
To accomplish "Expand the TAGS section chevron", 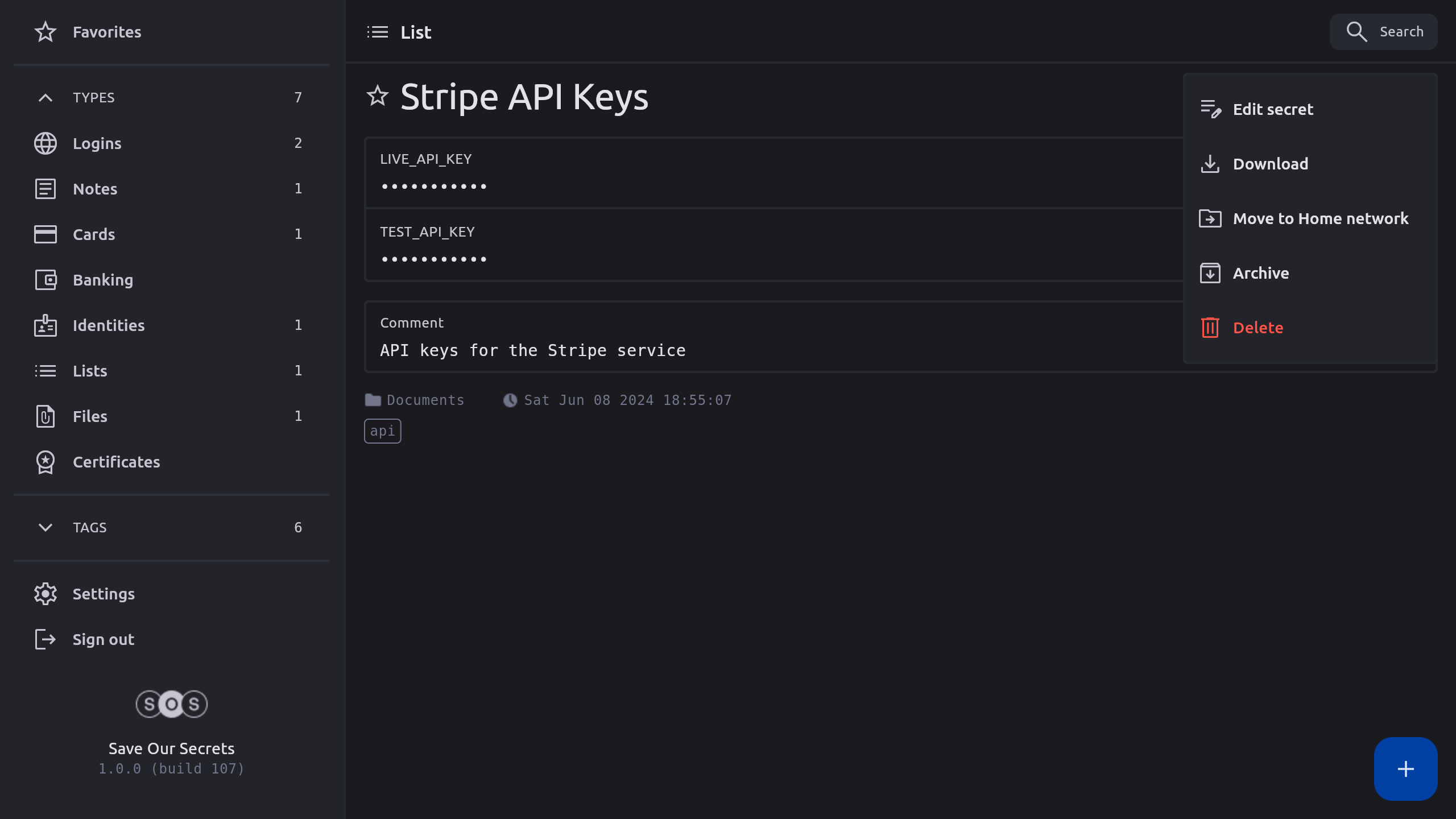I will (x=45, y=527).
